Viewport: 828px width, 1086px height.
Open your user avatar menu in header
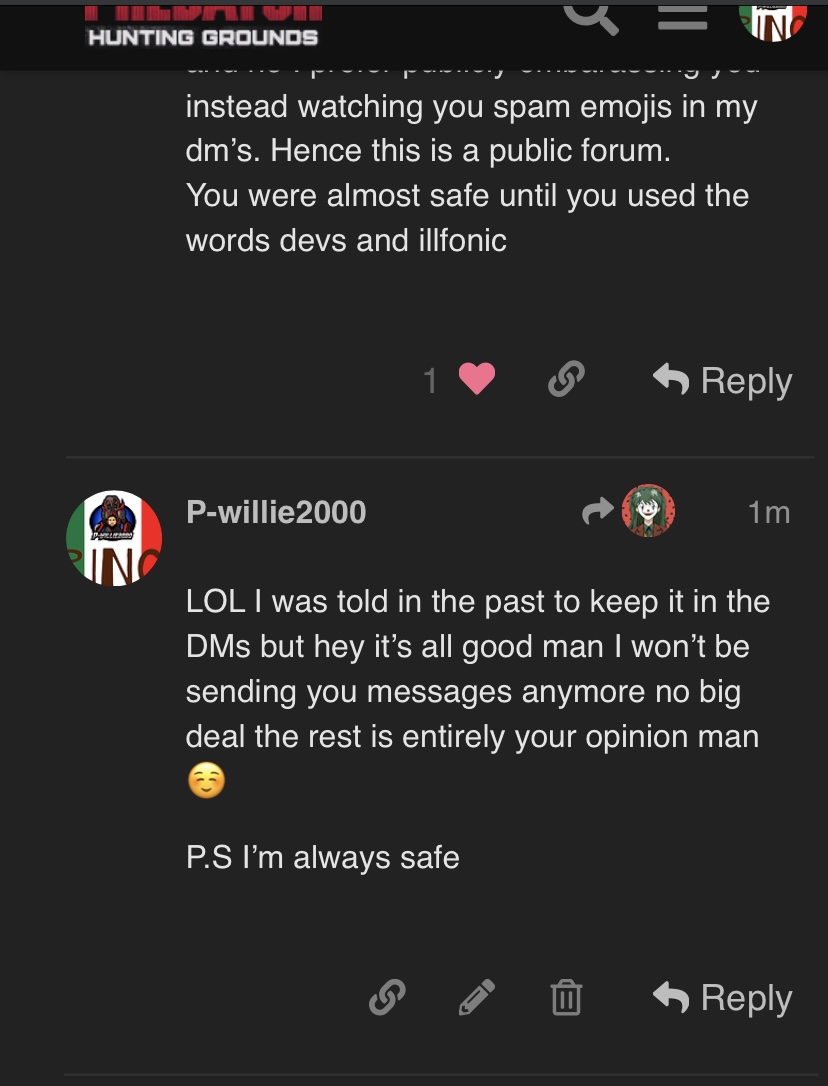coord(772,18)
